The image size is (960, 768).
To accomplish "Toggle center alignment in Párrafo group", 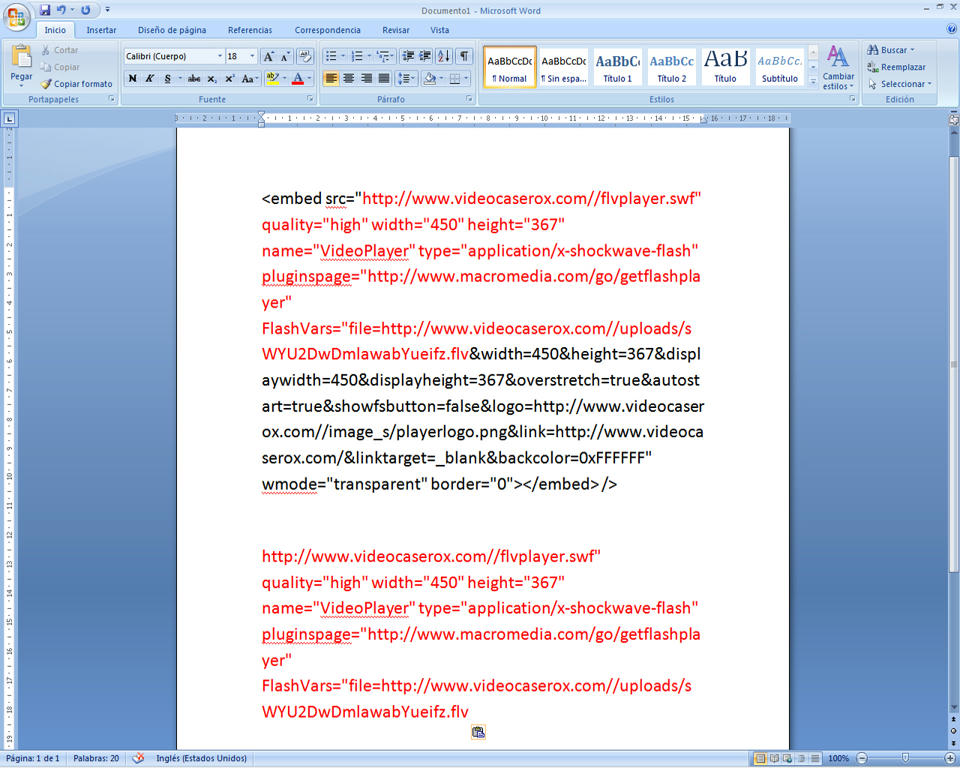I will point(349,78).
